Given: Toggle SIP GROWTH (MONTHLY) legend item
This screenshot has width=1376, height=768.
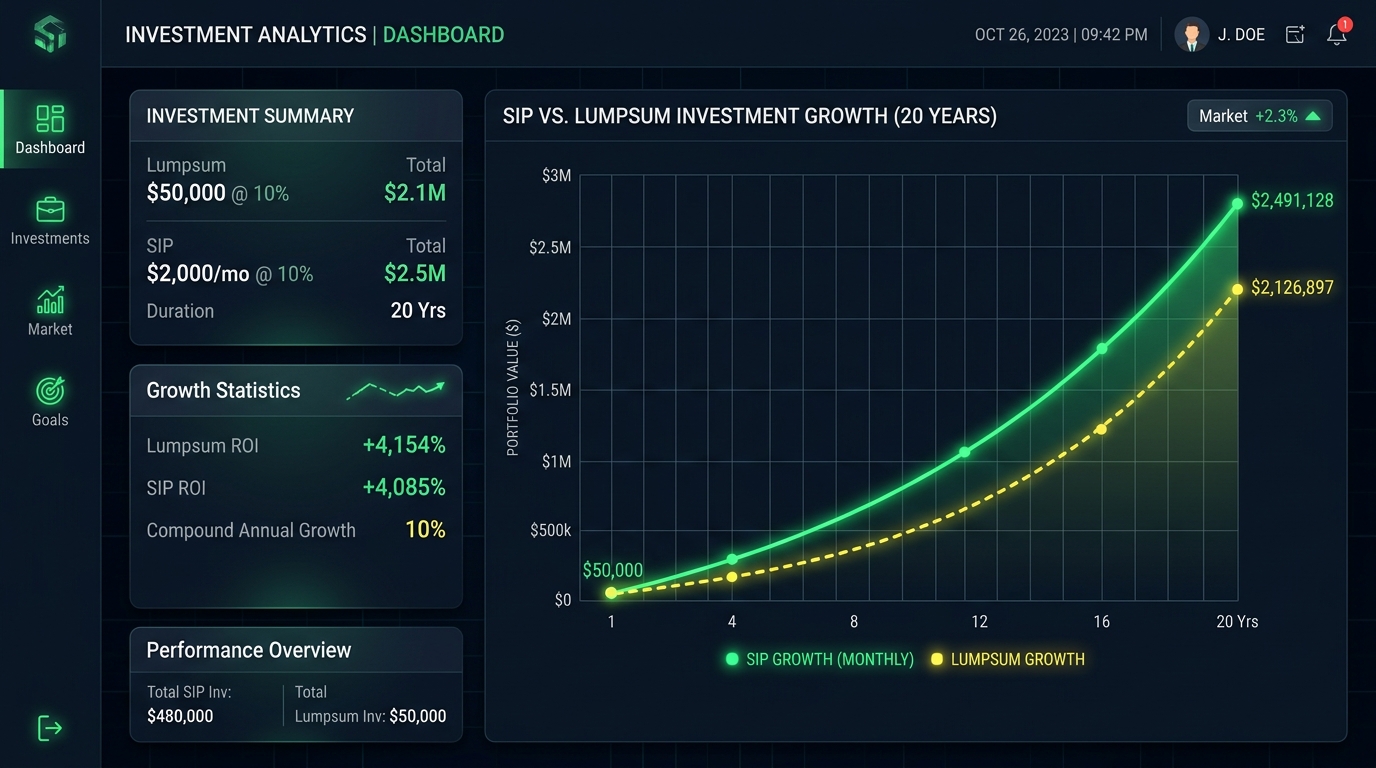Looking at the screenshot, I should point(820,659).
